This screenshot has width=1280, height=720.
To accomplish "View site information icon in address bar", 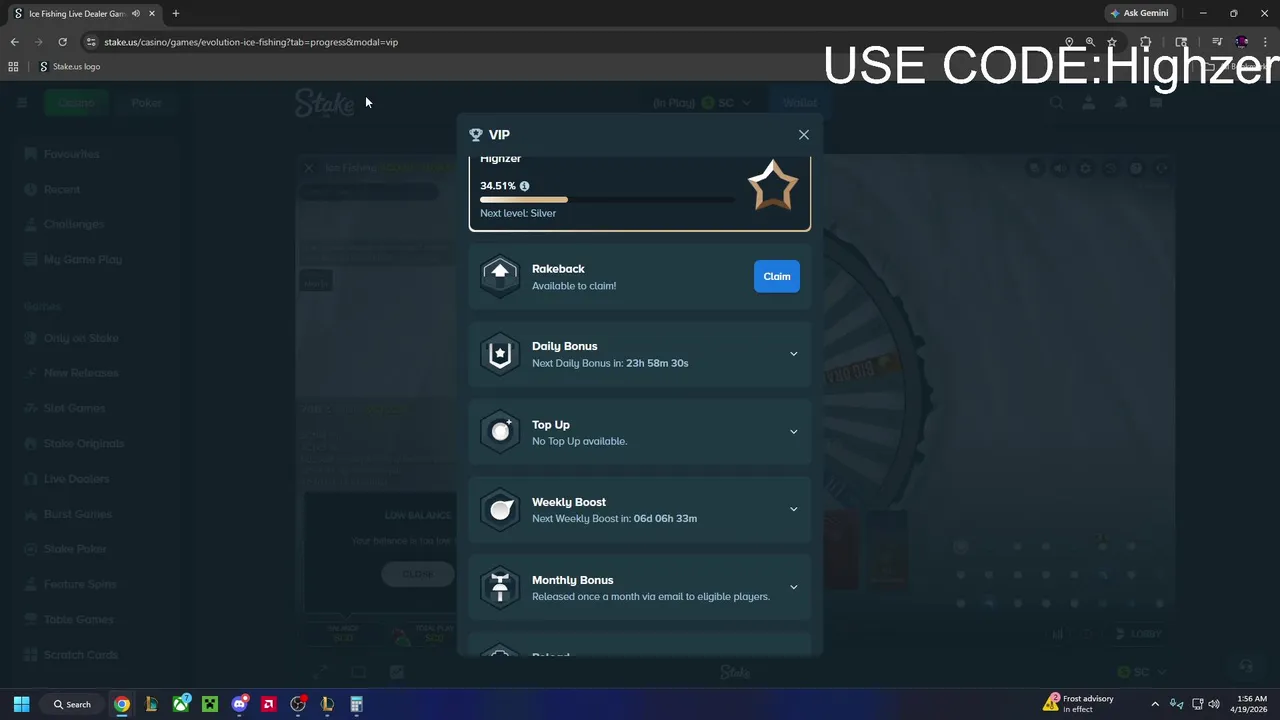I will [x=91, y=42].
